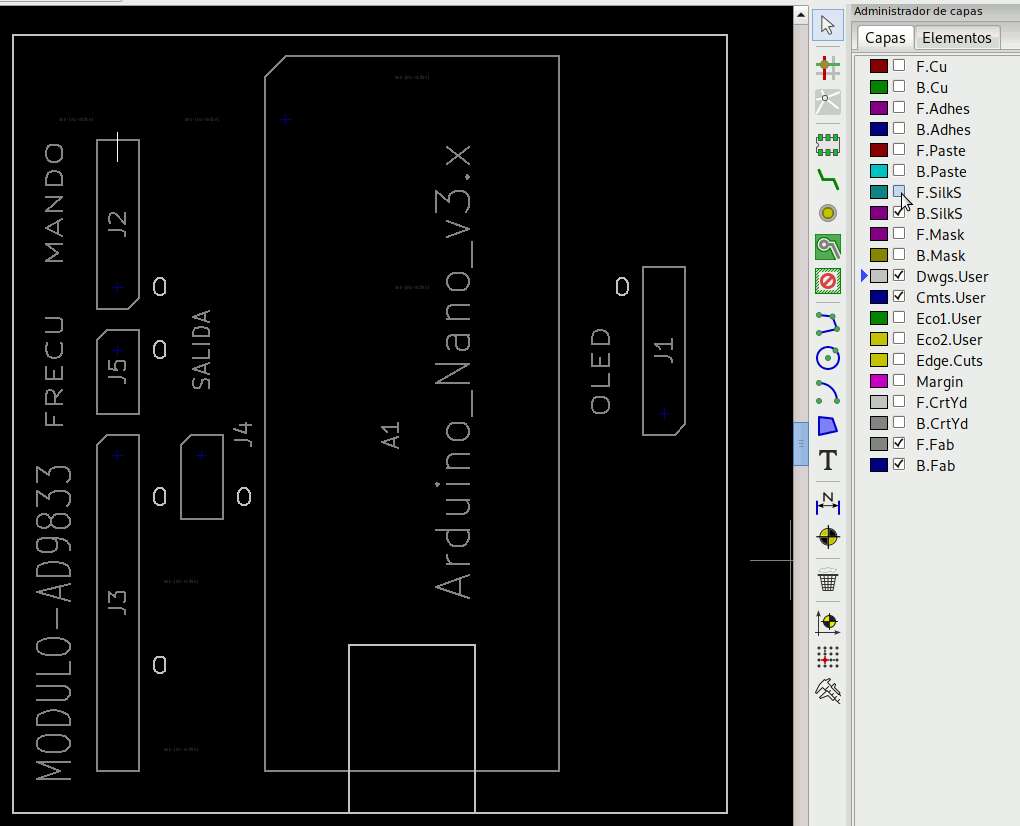
Task: Choose the add footprint tool
Action: pyautogui.click(x=827, y=144)
